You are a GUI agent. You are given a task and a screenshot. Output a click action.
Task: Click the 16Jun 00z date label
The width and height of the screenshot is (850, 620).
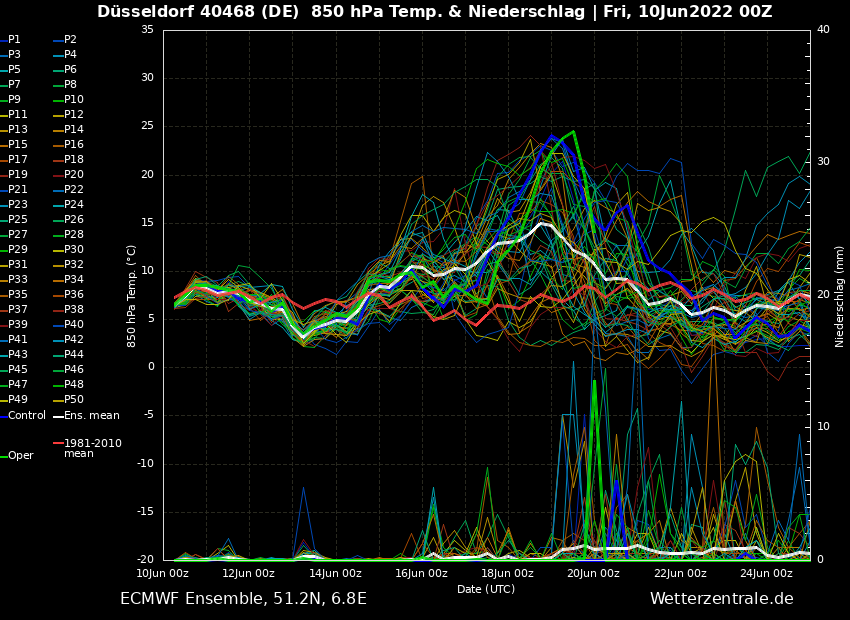pyautogui.click(x=421, y=573)
